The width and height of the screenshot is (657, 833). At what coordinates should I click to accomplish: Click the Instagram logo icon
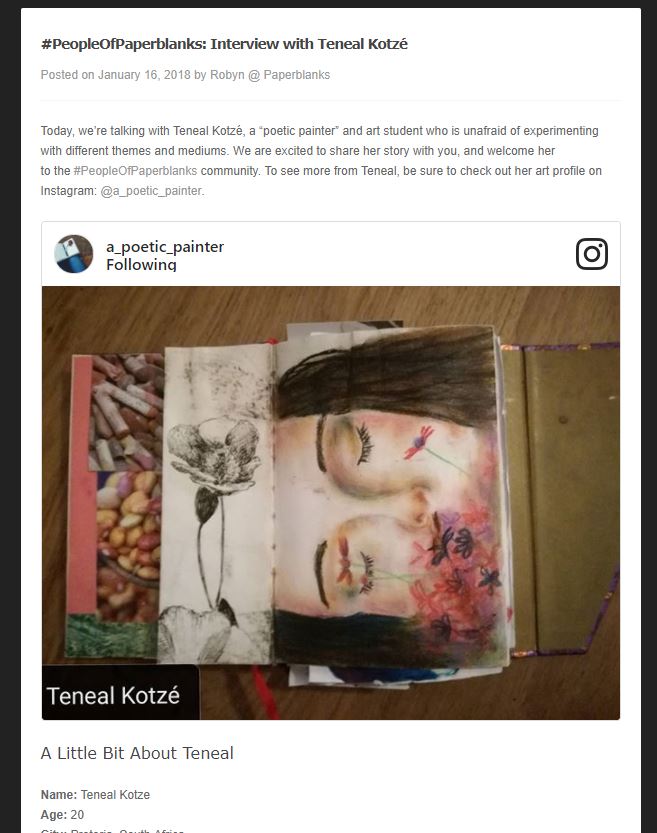[x=592, y=254]
